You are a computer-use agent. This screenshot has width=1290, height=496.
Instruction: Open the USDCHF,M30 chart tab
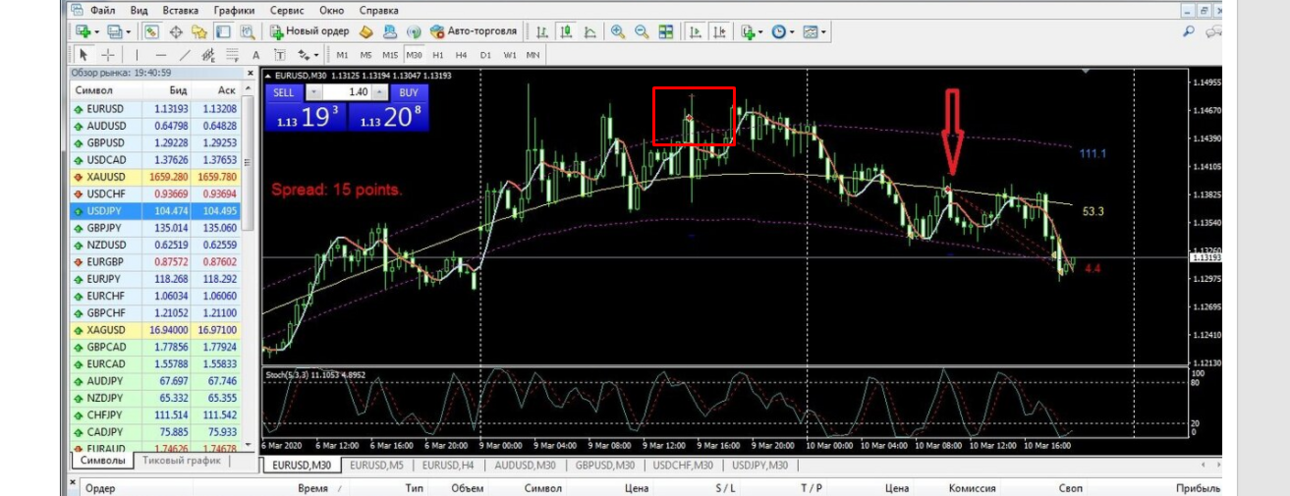pos(683,465)
